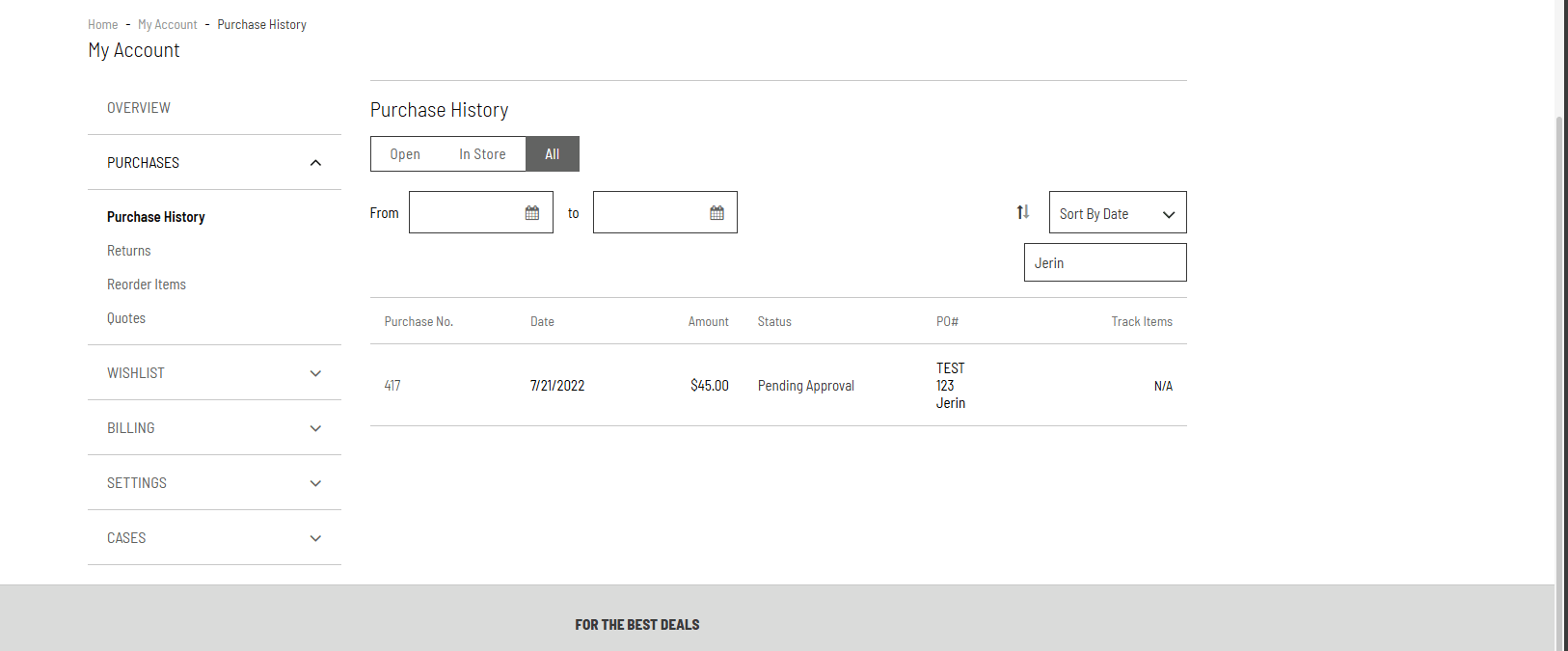Image resolution: width=1568 pixels, height=651 pixels.
Task: Open the To date calendar picker
Action: (x=716, y=213)
